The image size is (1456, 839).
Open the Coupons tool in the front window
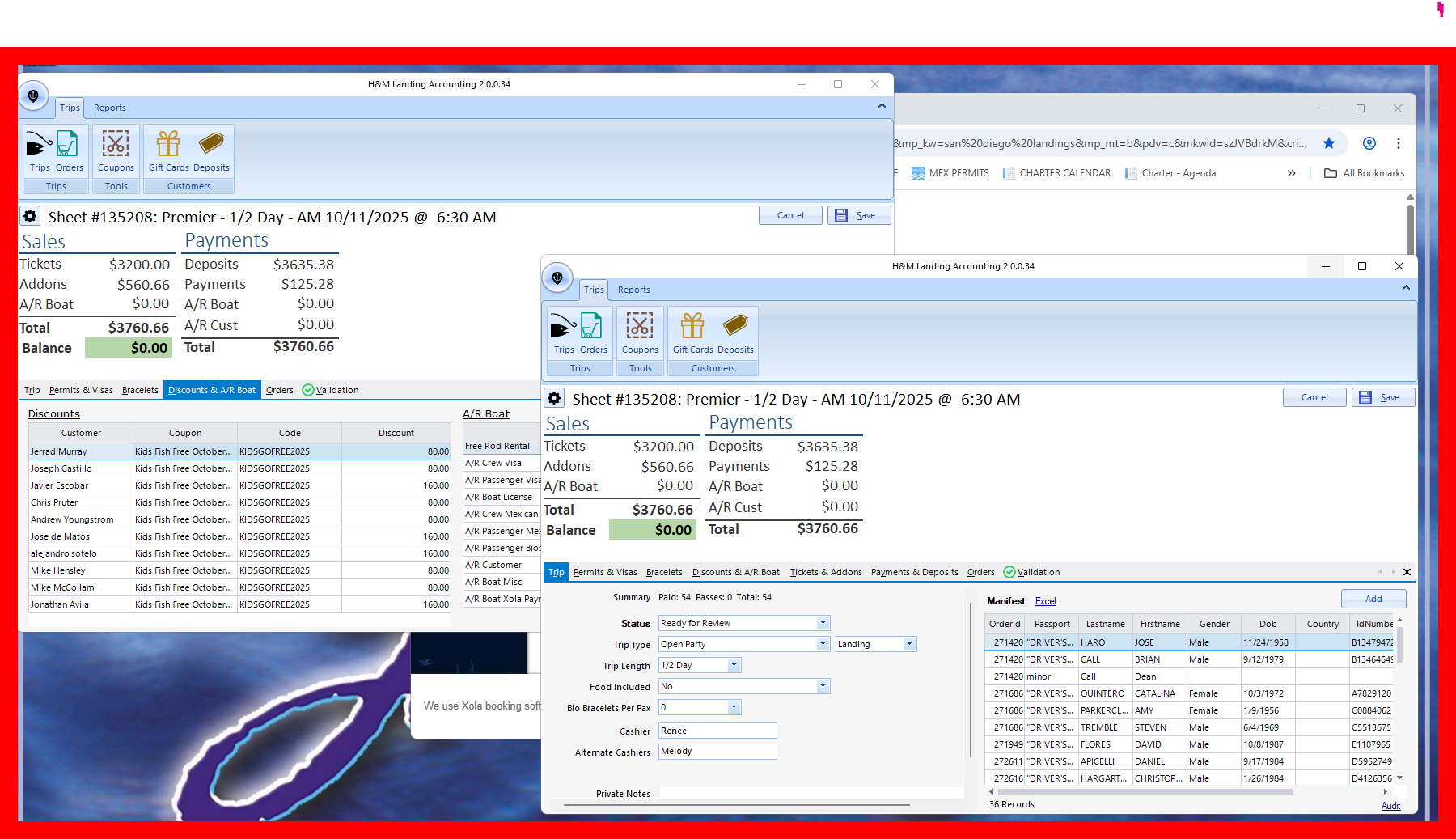(639, 328)
